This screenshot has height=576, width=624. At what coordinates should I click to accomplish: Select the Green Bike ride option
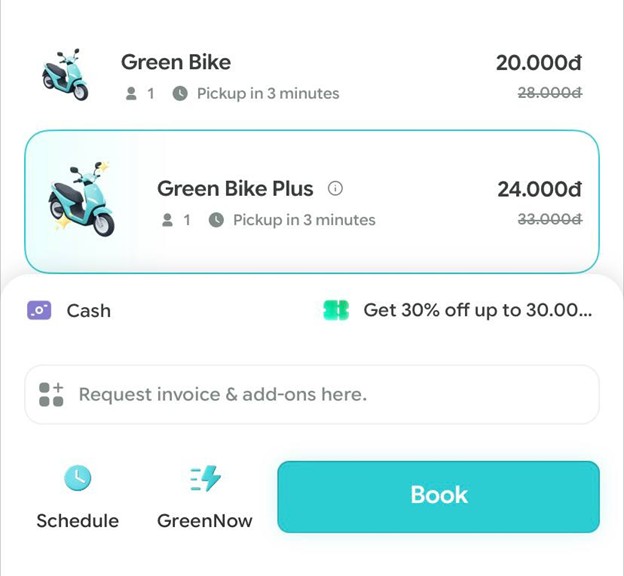click(312, 76)
